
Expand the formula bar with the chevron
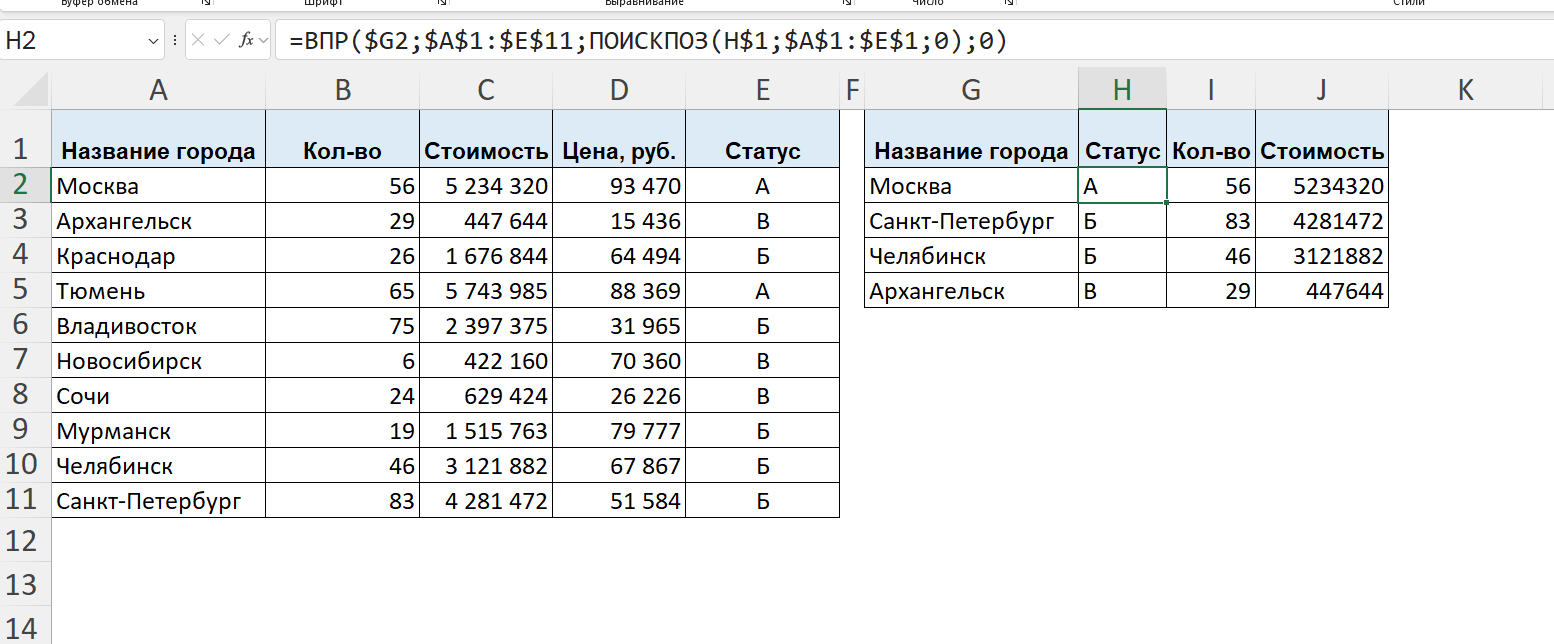(262, 41)
